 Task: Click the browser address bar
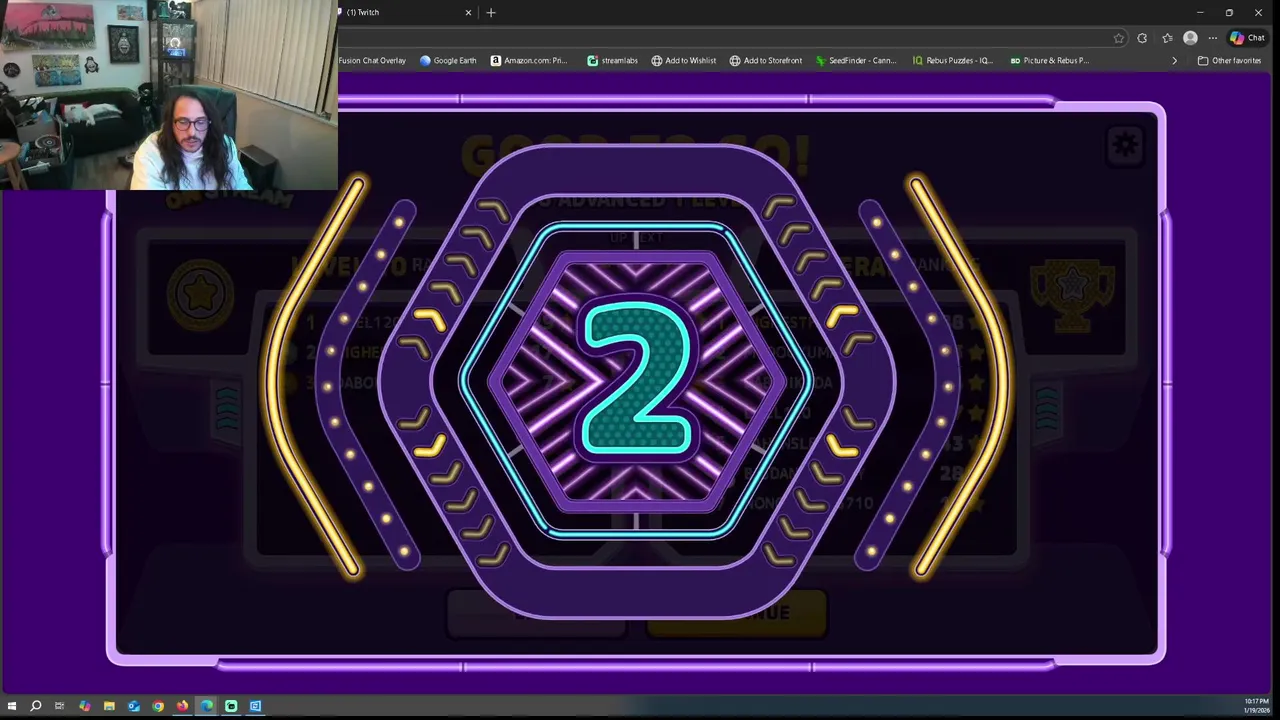click(720, 38)
